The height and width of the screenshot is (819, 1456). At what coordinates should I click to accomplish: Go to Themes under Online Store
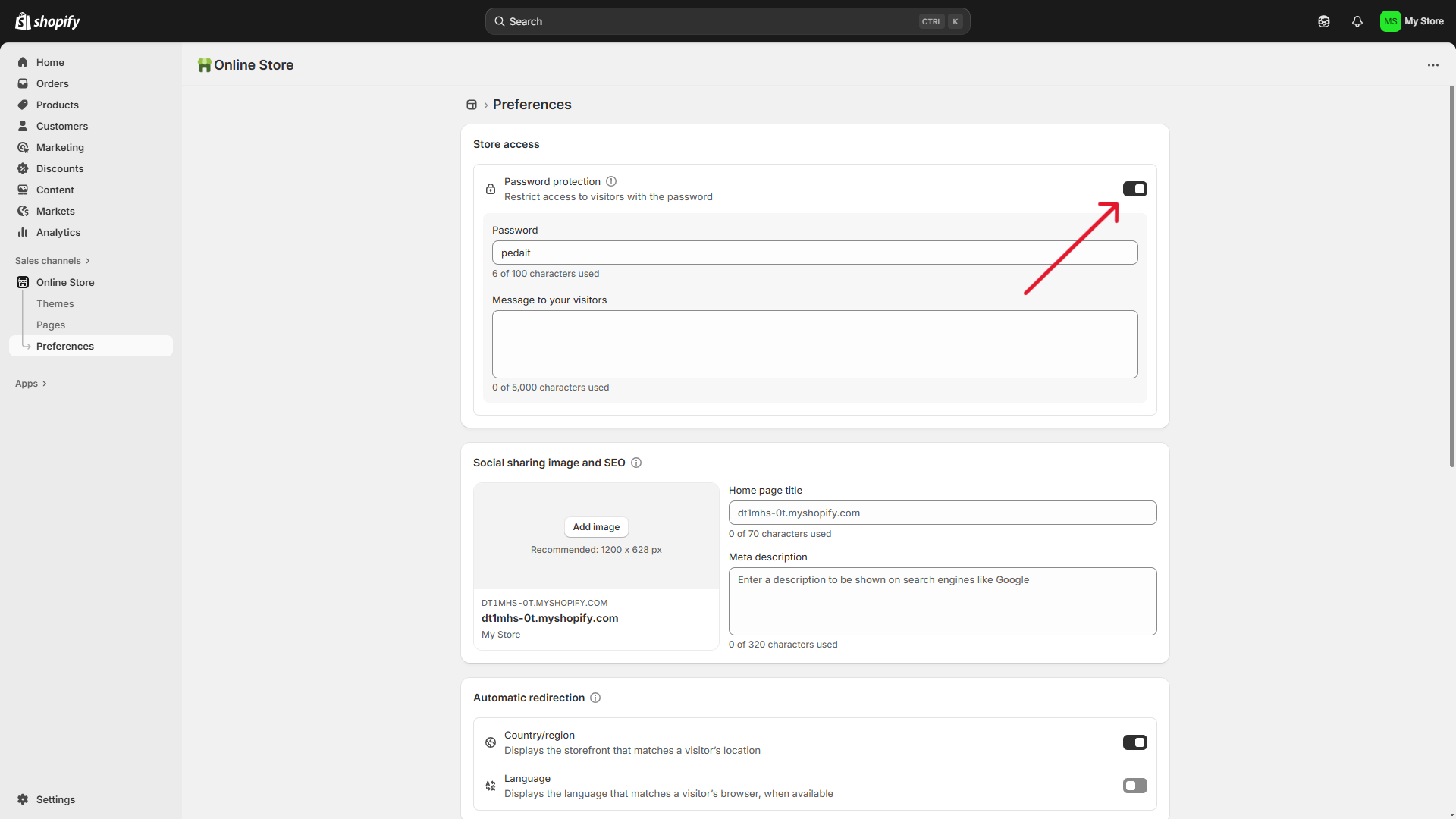pos(55,303)
